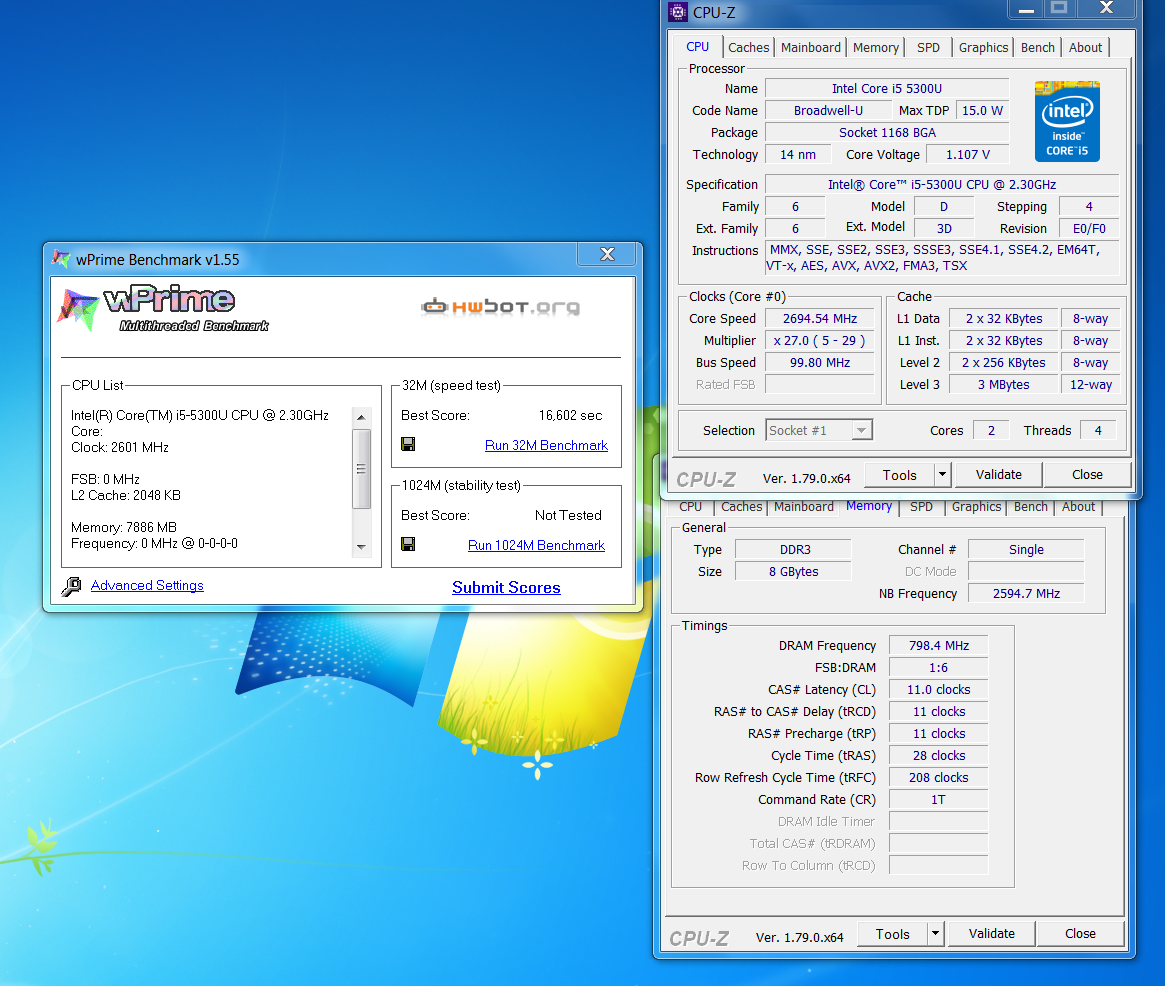1165x986 pixels.
Task: Click the save icon under 1024M stability test
Action: point(408,544)
